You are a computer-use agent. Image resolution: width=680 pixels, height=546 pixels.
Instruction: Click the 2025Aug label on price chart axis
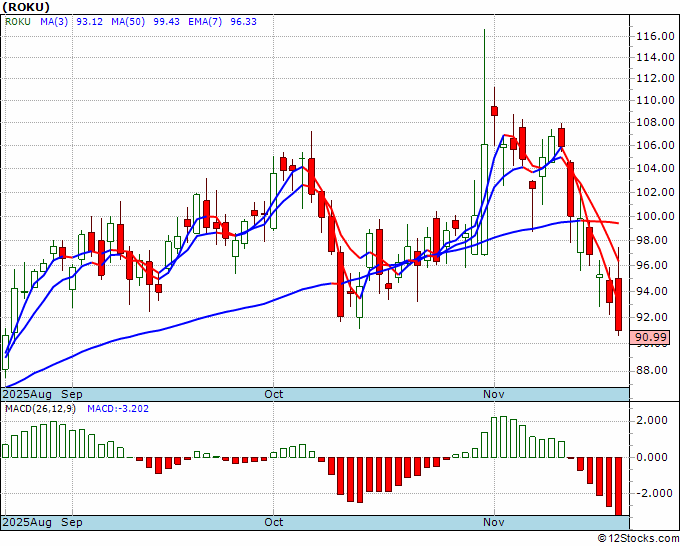[x=27, y=394]
